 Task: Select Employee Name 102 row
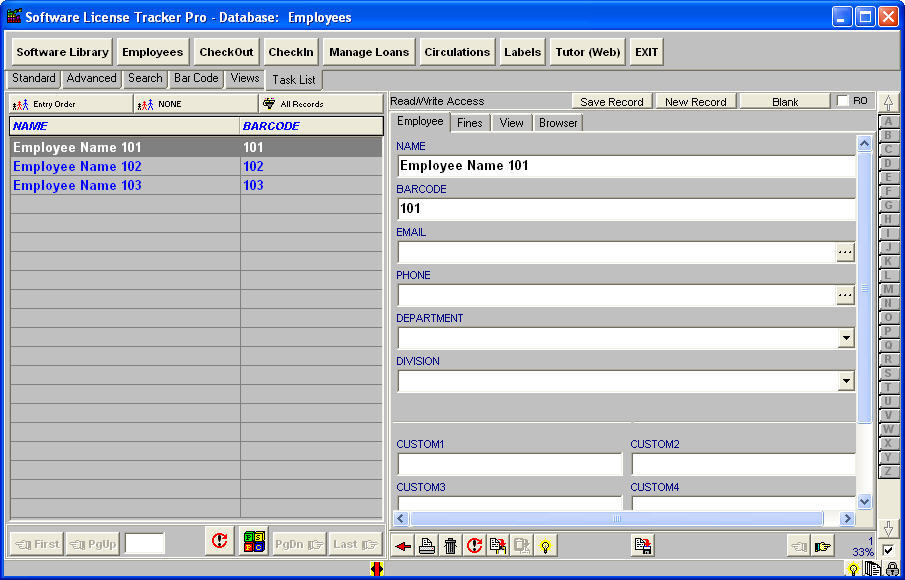(x=196, y=167)
